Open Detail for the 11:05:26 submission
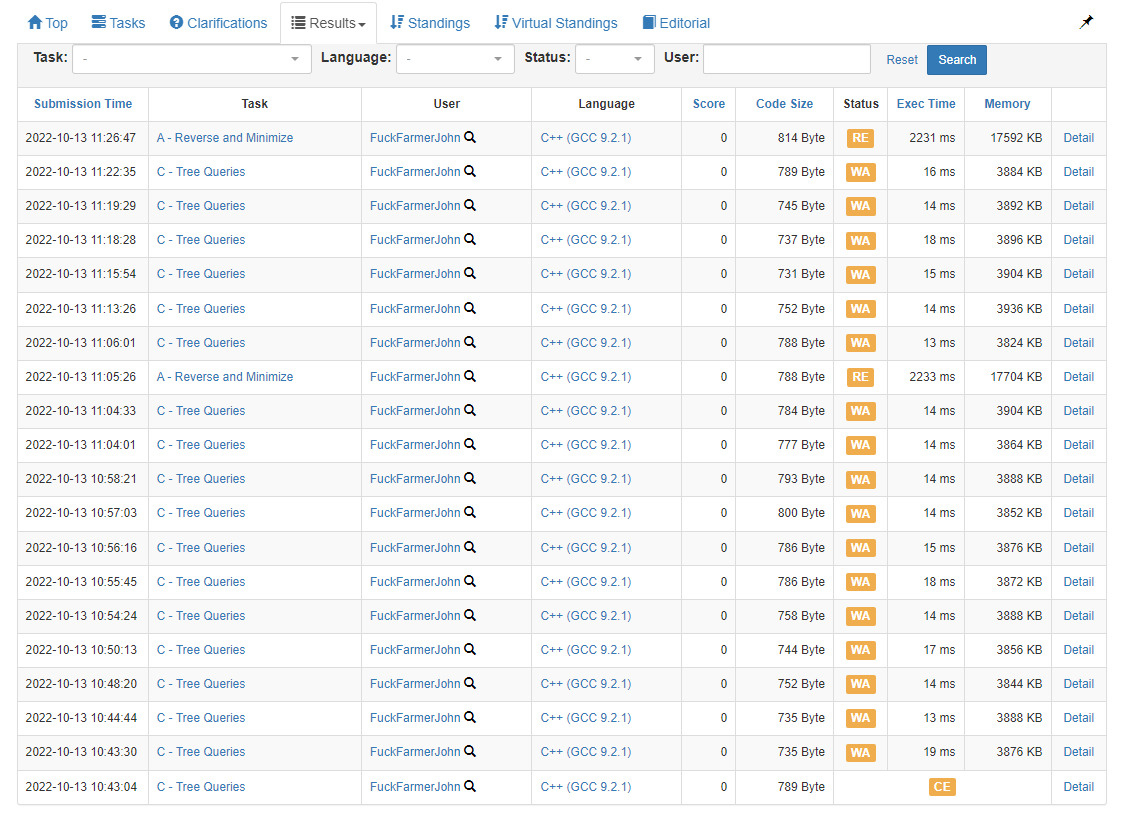The image size is (1138, 818). (x=1078, y=377)
